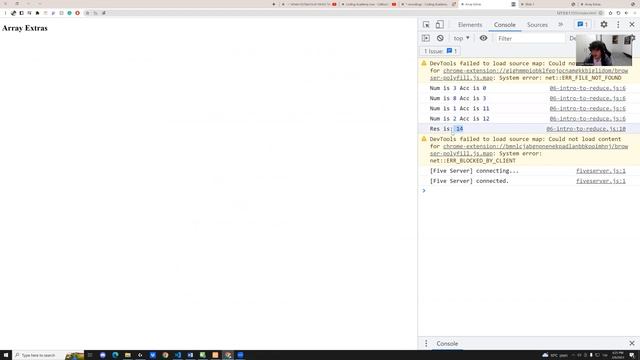Open source link for 'Num is 8 Acc is 3'
640x360 pixels.
(x=587, y=98)
